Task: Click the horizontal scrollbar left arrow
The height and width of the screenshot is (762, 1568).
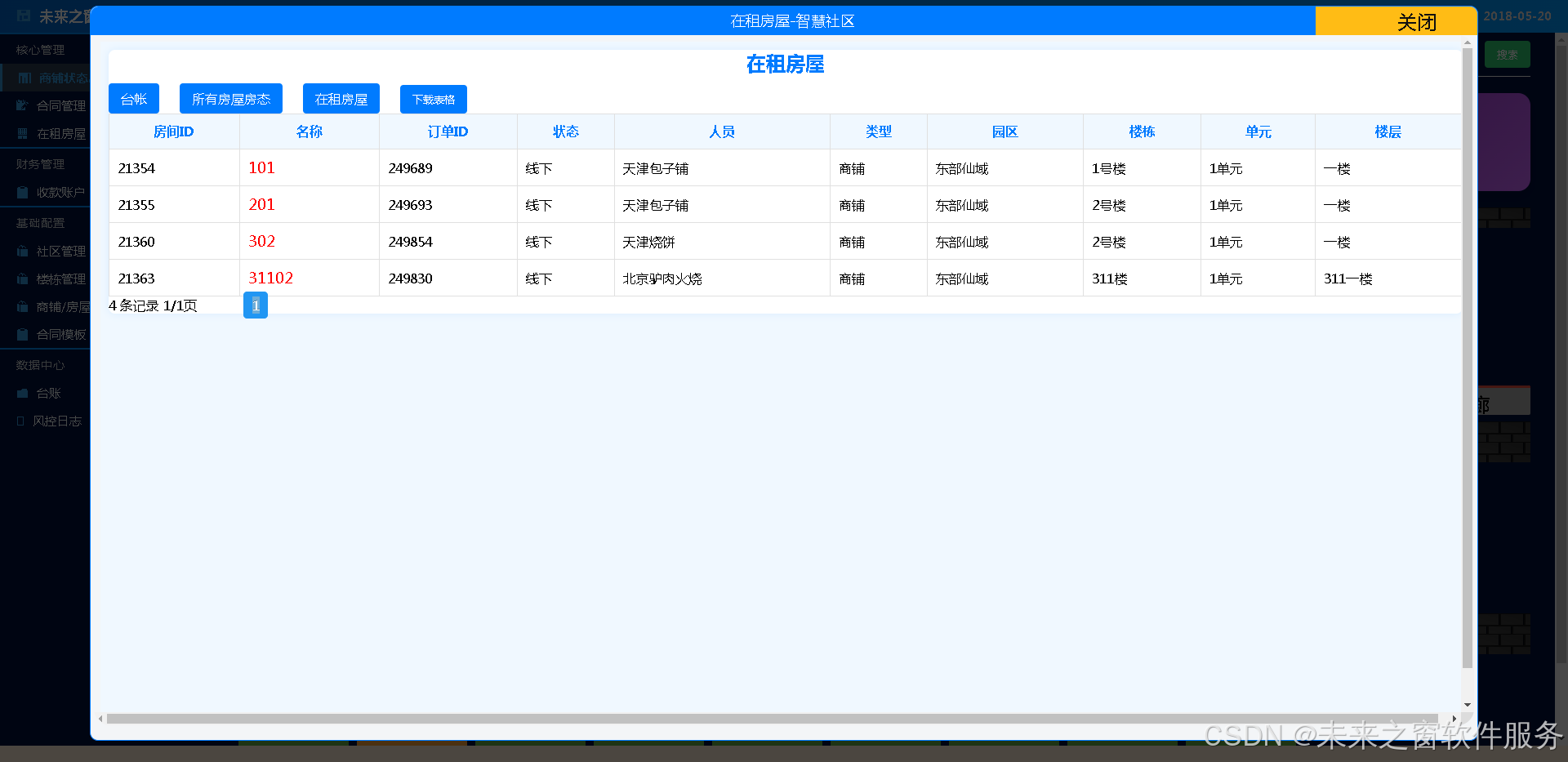Action: (x=100, y=719)
